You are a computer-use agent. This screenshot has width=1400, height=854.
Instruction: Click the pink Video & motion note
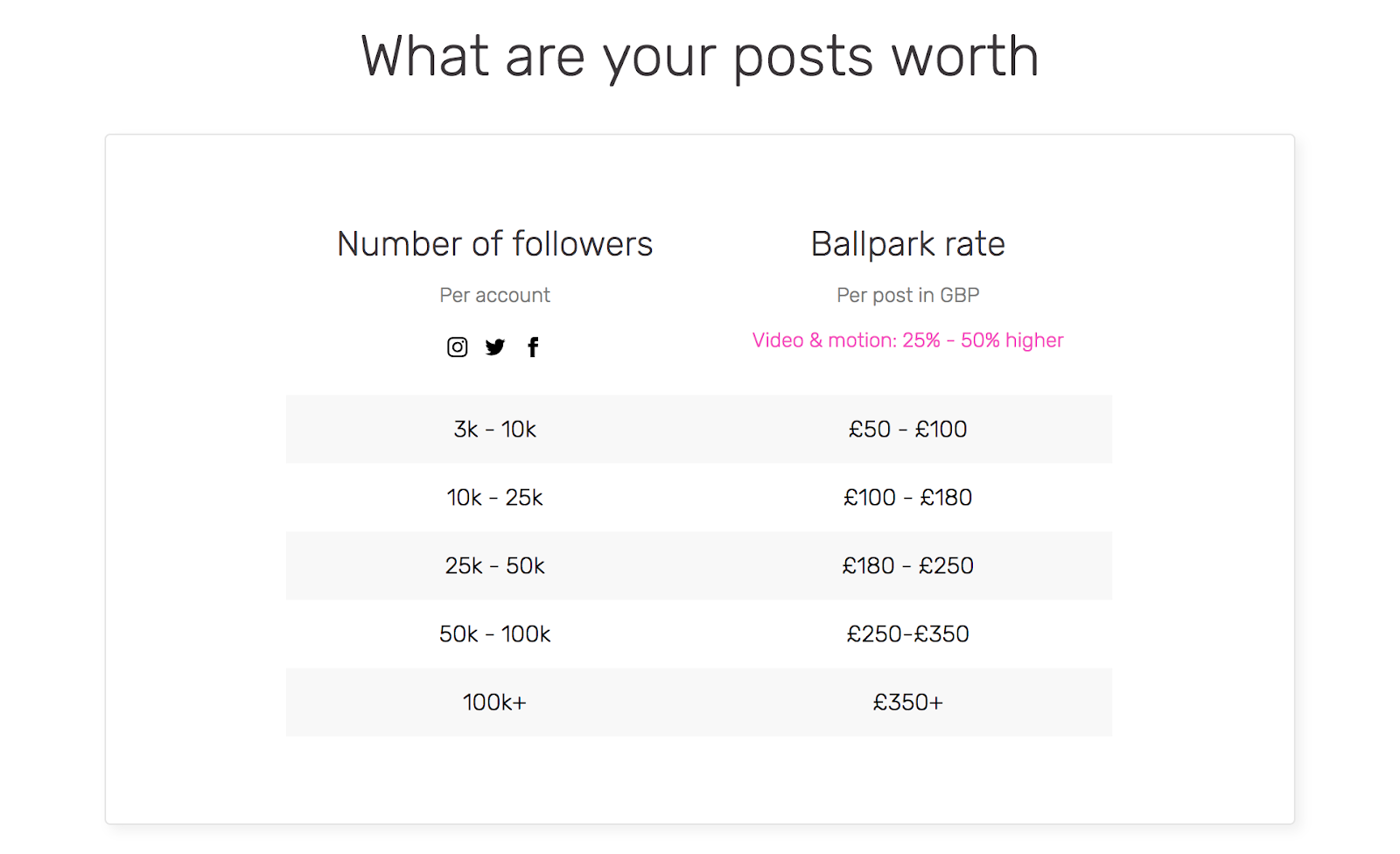908,340
